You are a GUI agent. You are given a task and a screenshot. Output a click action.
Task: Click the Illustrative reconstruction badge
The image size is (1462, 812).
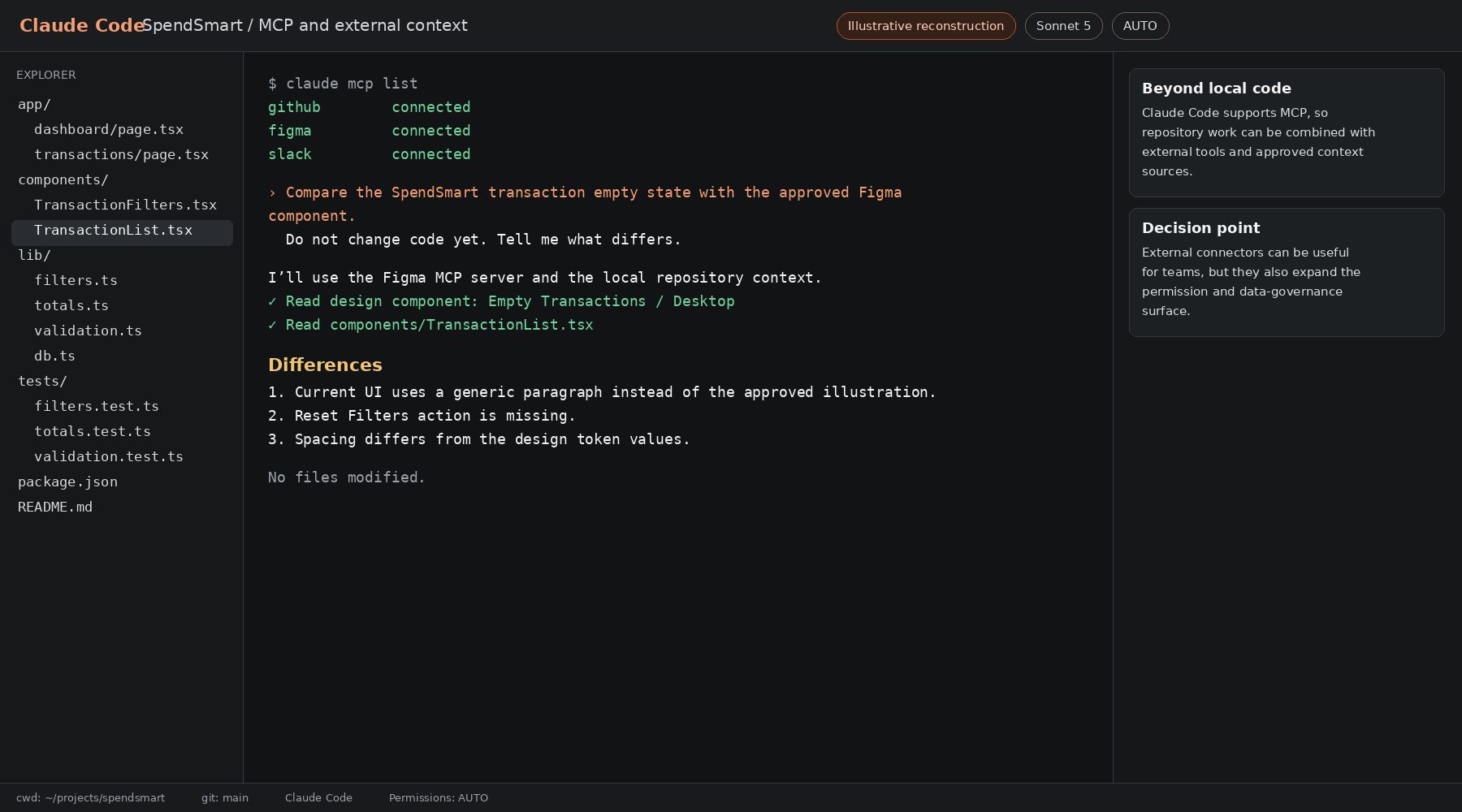(x=926, y=26)
